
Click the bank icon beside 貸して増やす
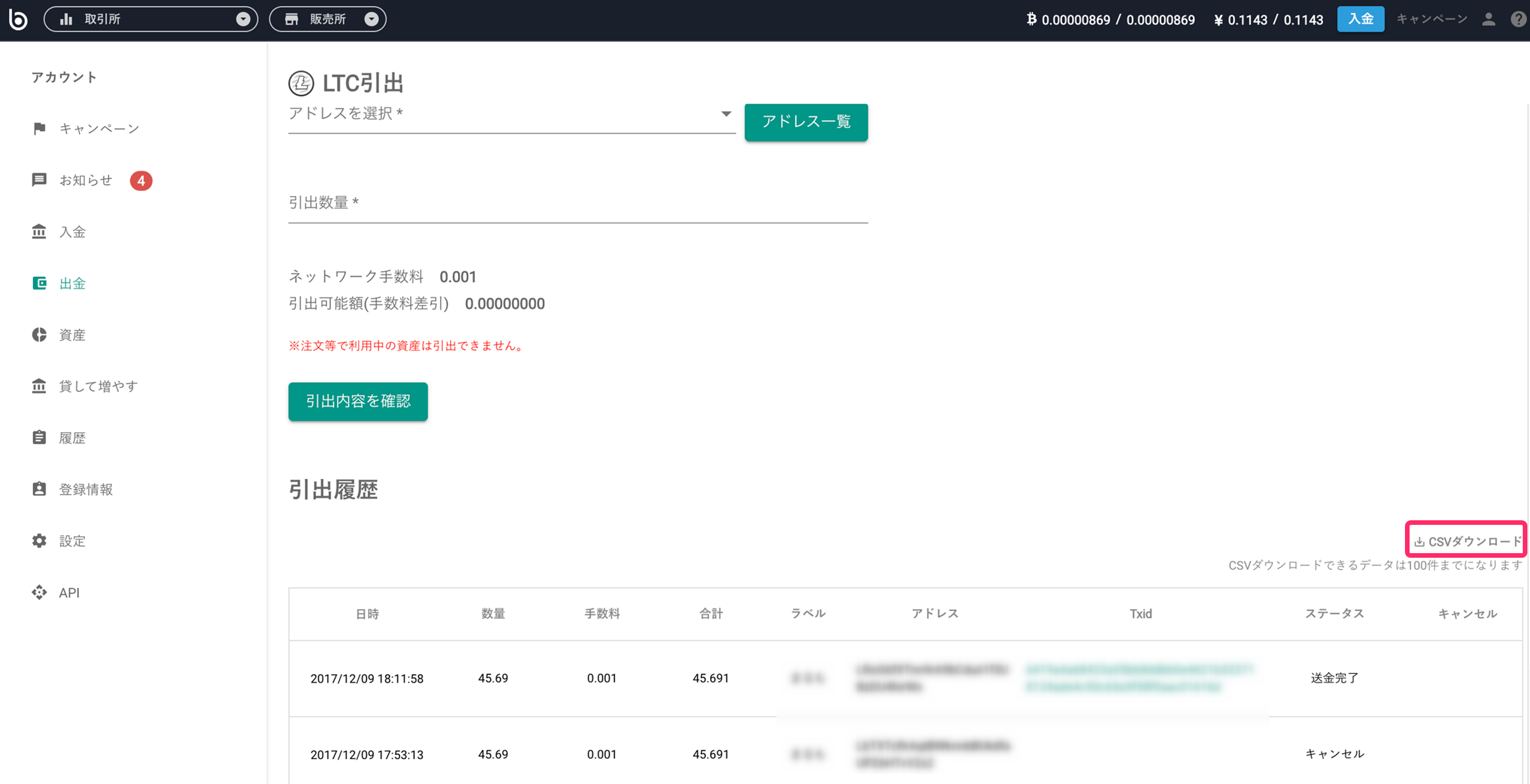39,386
